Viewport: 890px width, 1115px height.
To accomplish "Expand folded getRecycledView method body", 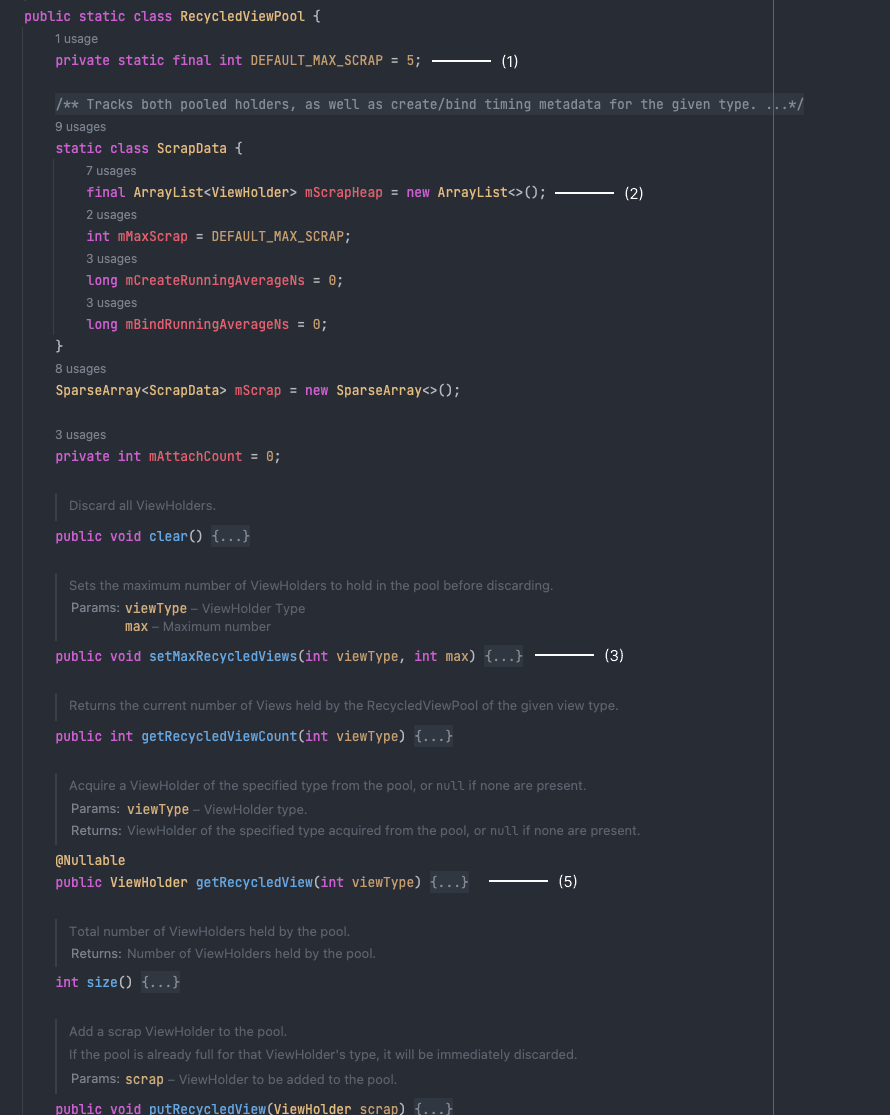I will click(449, 882).
